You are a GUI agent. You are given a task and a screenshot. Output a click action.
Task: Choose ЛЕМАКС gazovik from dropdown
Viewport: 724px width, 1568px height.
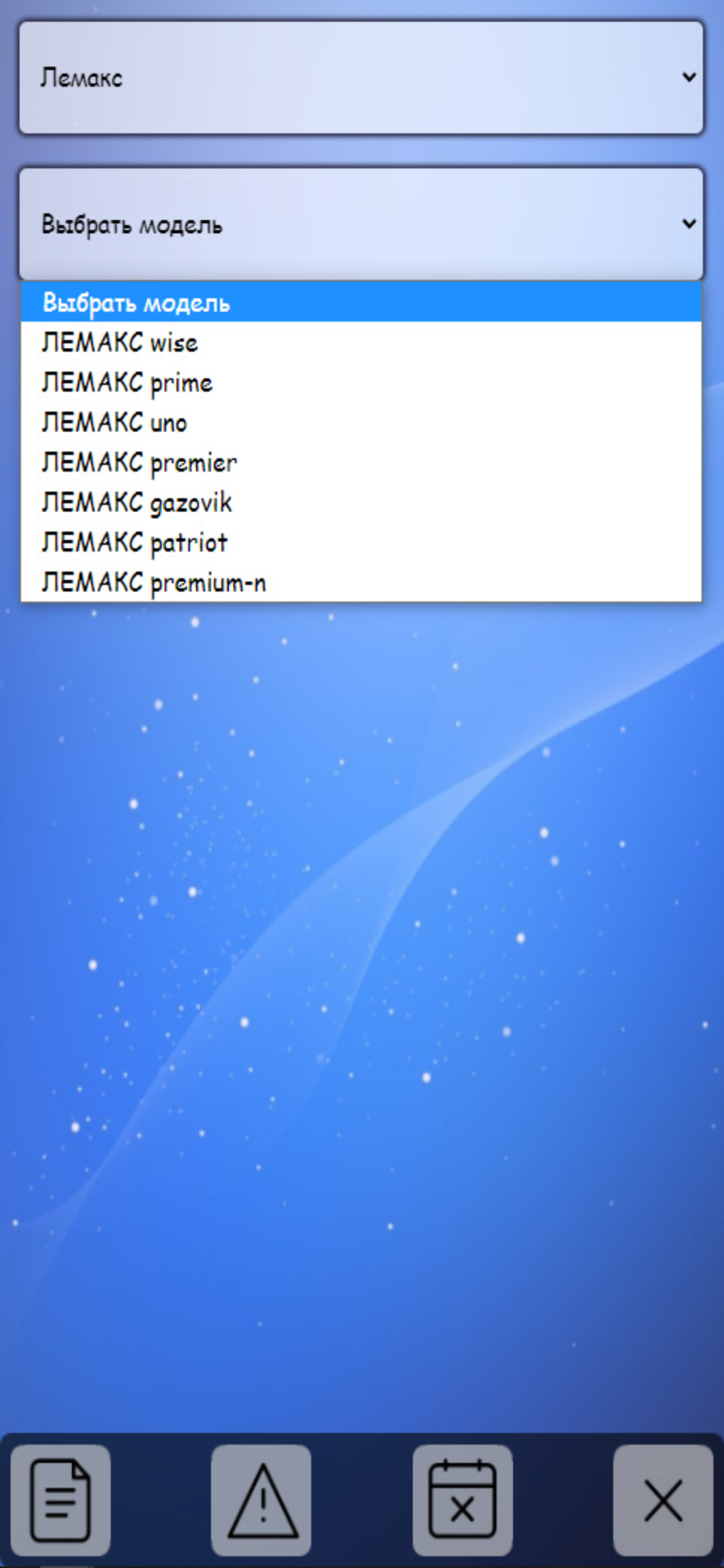[x=361, y=503]
